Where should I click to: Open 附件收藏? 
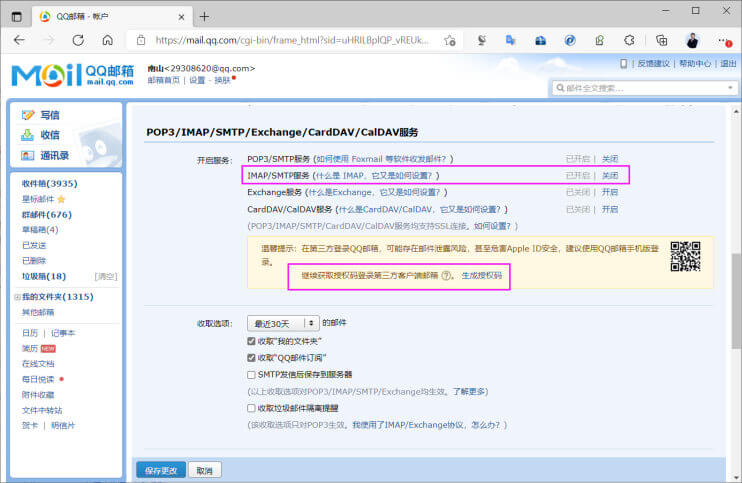(x=38, y=395)
